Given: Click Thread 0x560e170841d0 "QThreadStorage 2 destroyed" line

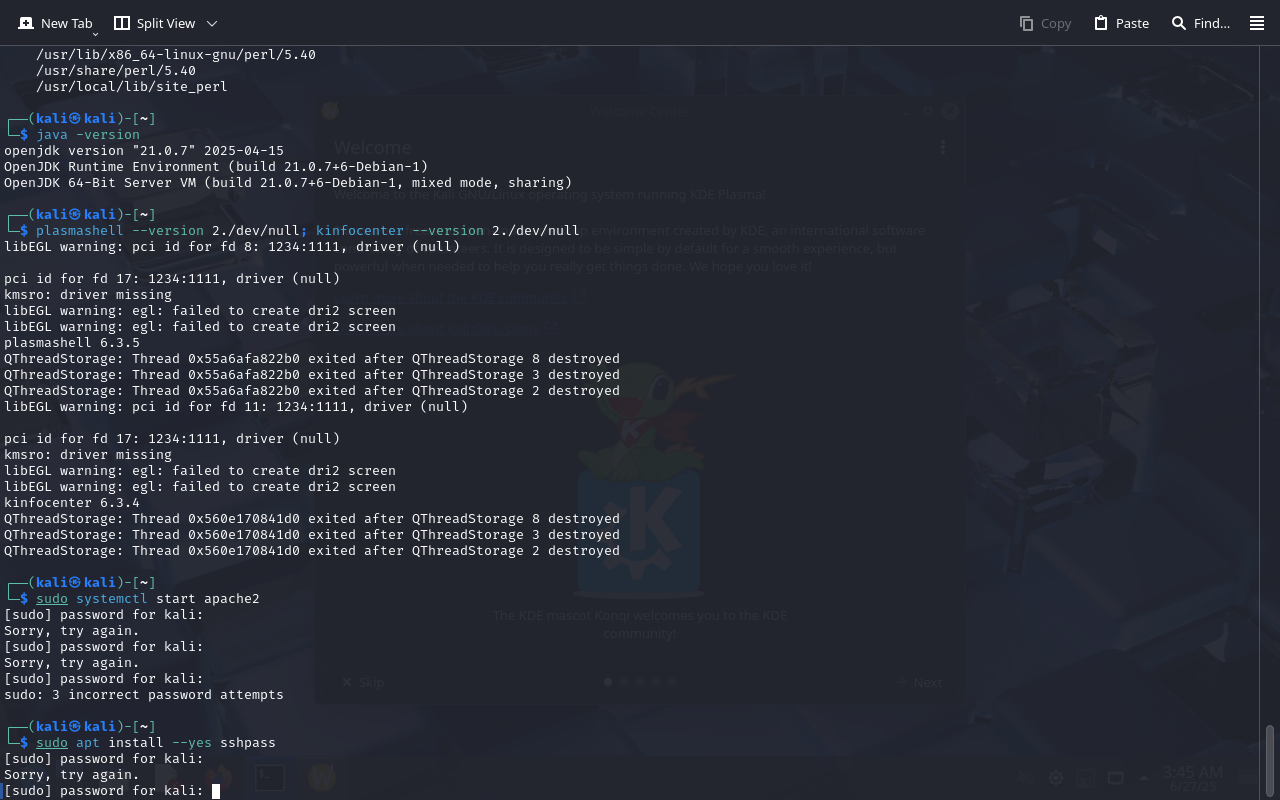Looking at the screenshot, I should [x=312, y=551].
